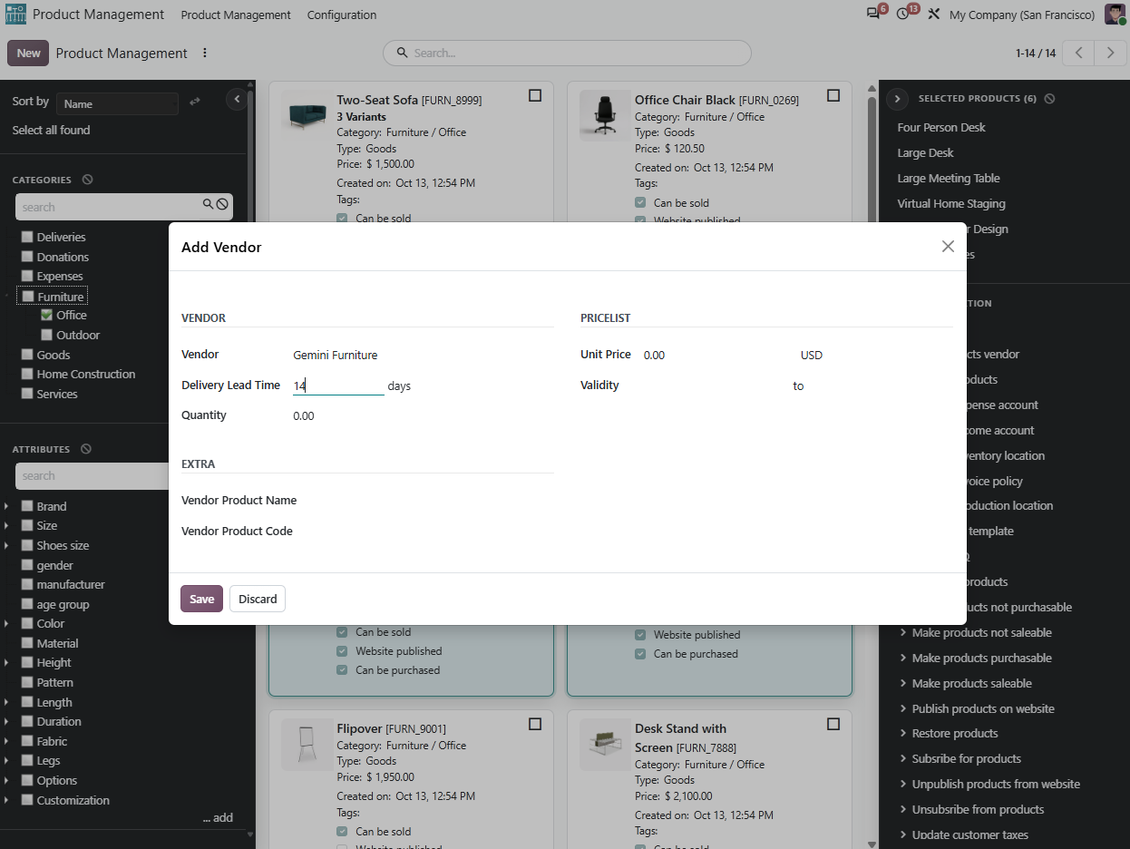The height and width of the screenshot is (849, 1130).
Task: Open the Two-Seat Sofa product thumbnail
Action: [308, 115]
